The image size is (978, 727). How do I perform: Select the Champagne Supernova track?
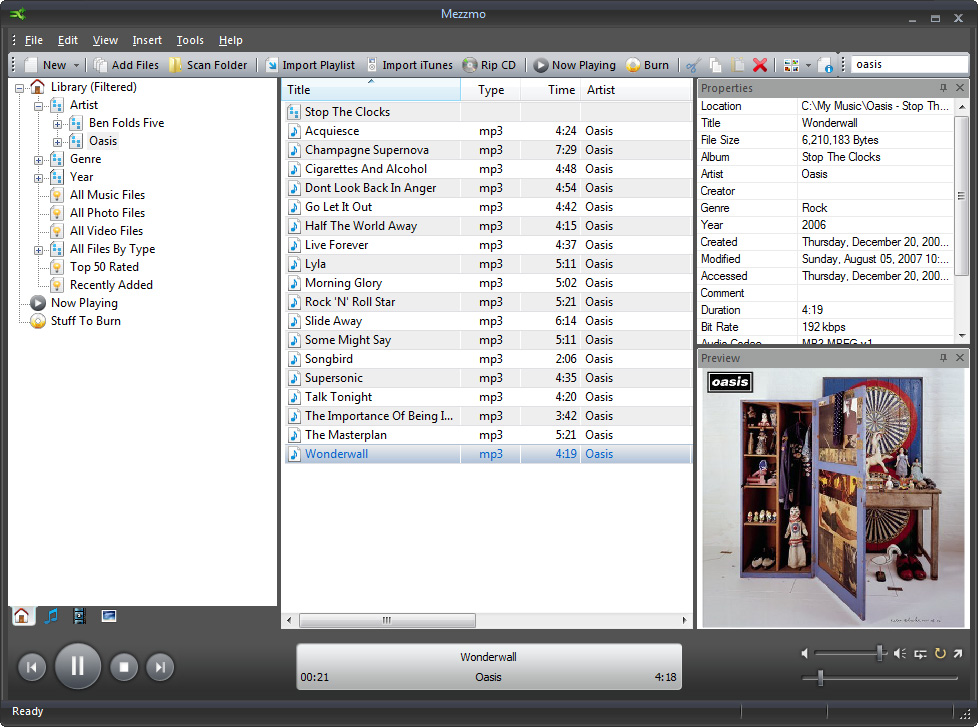click(x=488, y=150)
